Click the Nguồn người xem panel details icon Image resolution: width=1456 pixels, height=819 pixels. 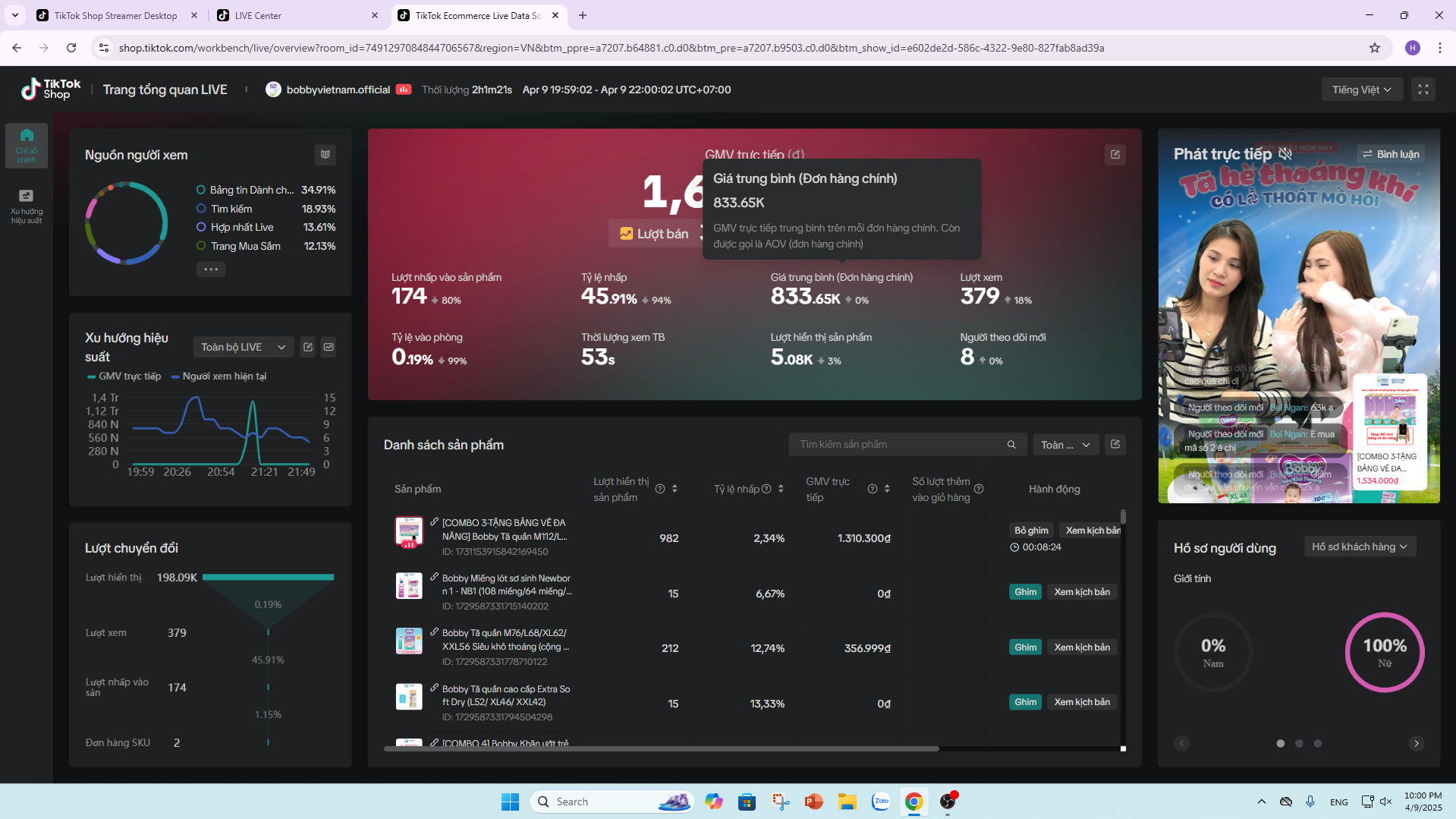325,155
